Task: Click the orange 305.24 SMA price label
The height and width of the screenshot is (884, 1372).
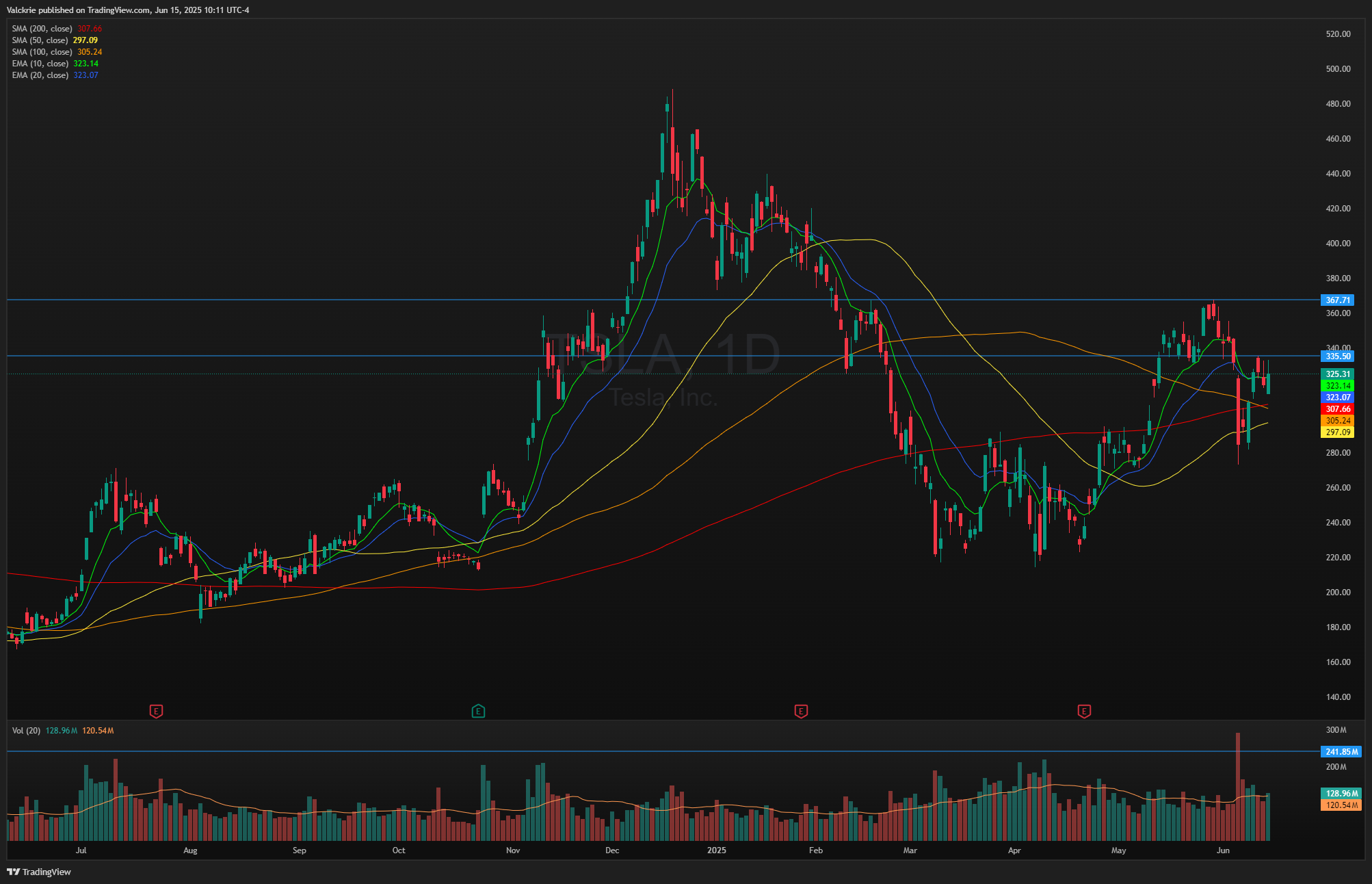Action: [x=1337, y=421]
